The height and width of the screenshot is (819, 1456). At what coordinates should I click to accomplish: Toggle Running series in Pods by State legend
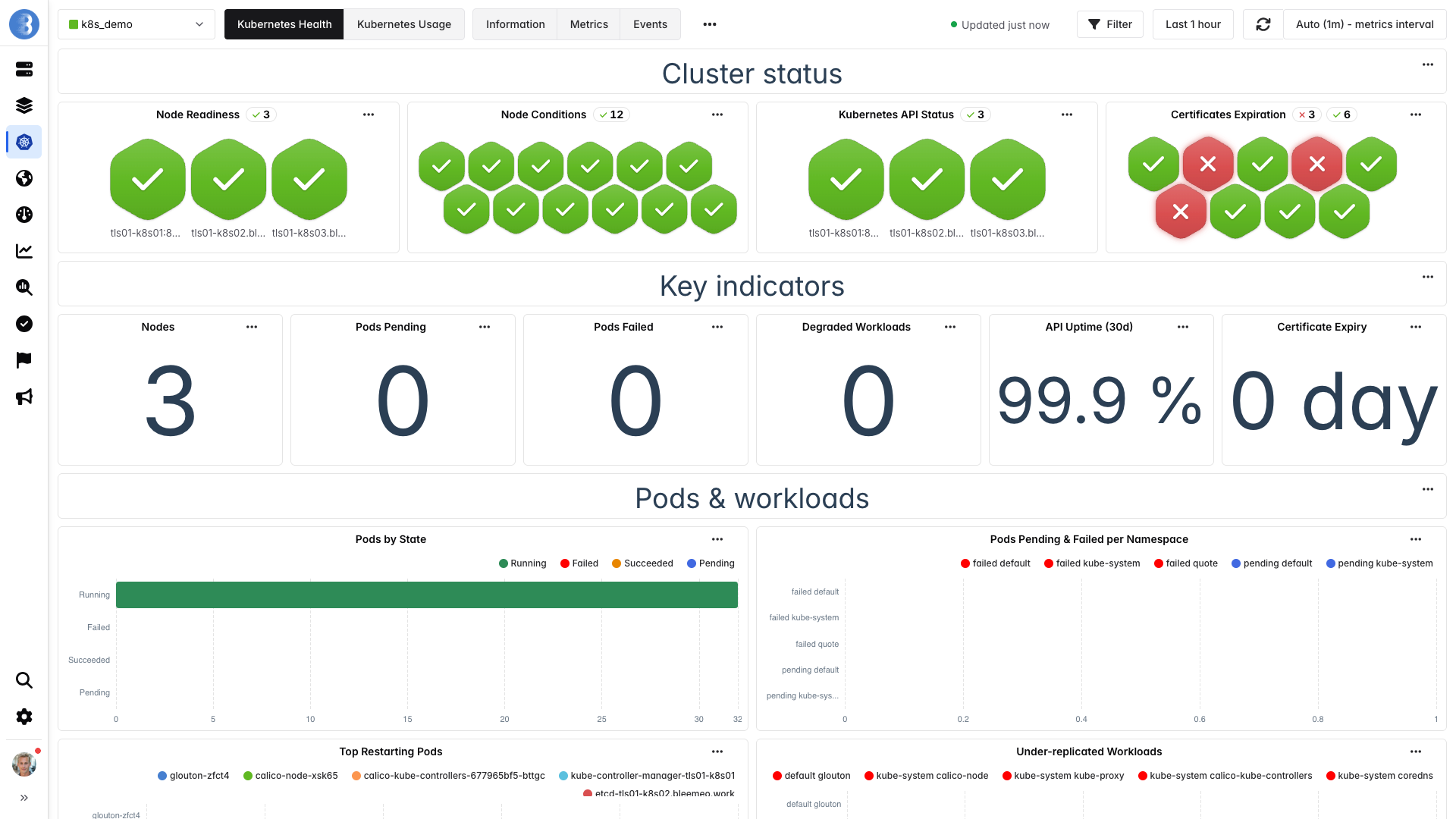point(522,563)
